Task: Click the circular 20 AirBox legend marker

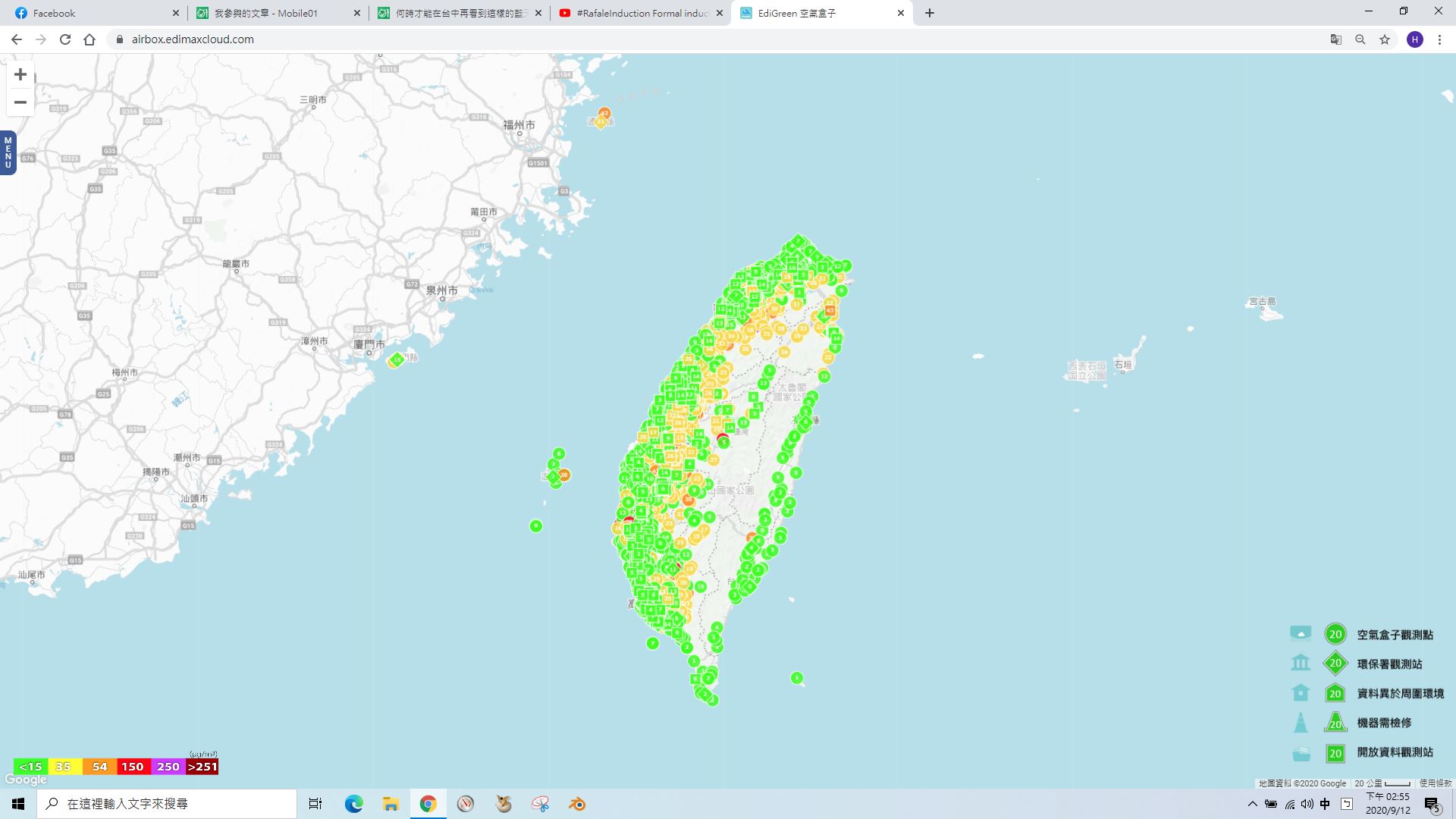Action: 1335,634
